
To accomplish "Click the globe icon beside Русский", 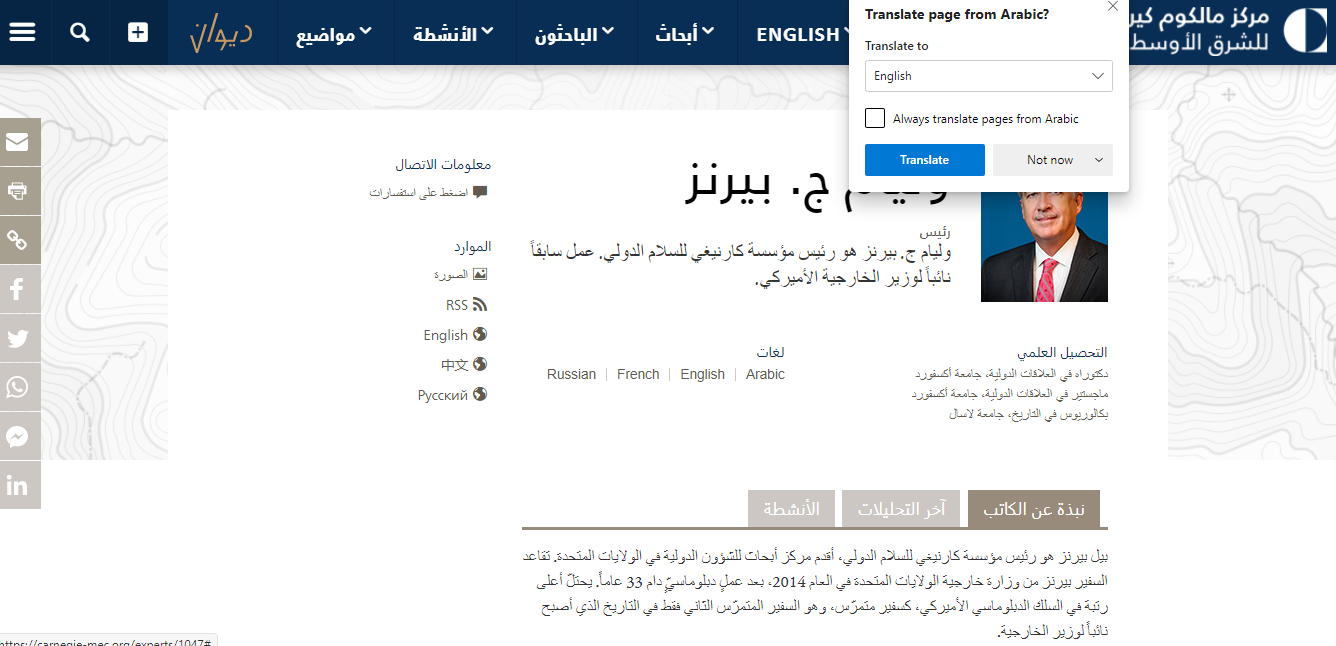I will pos(480,394).
